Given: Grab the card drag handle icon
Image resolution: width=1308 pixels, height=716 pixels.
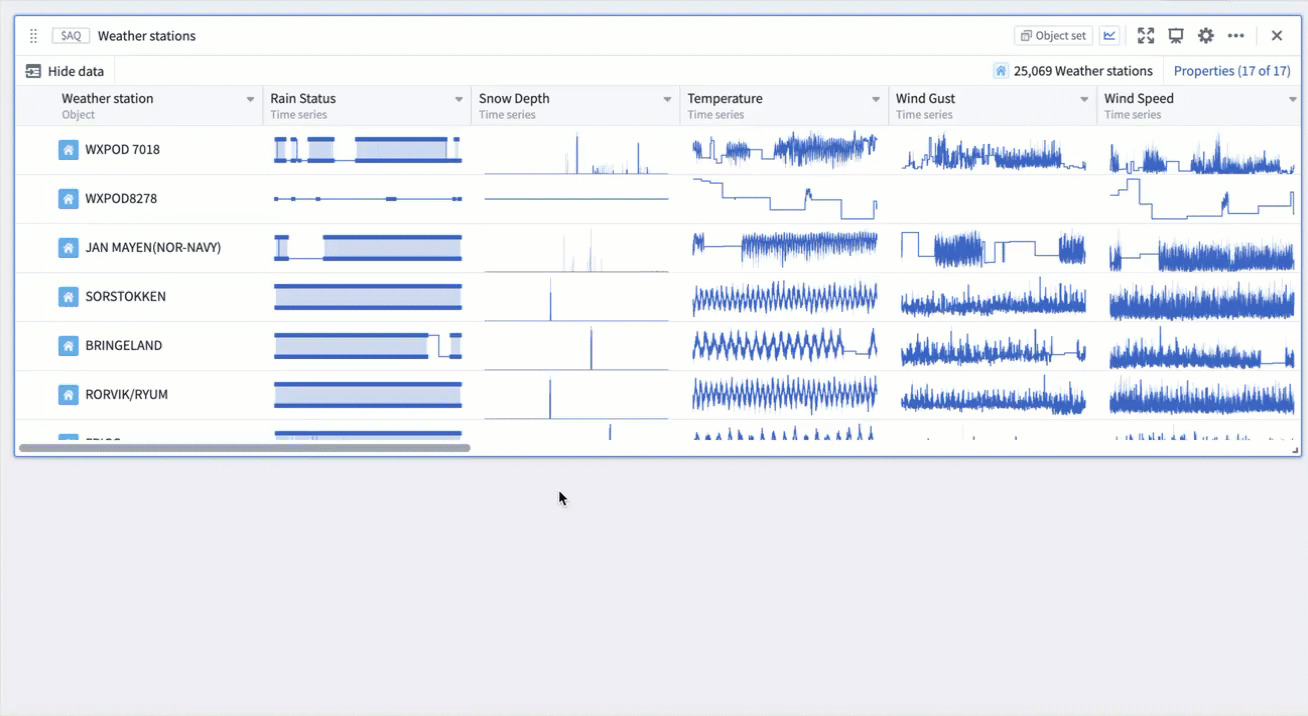Looking at the screenshot, I should point(33,36).
